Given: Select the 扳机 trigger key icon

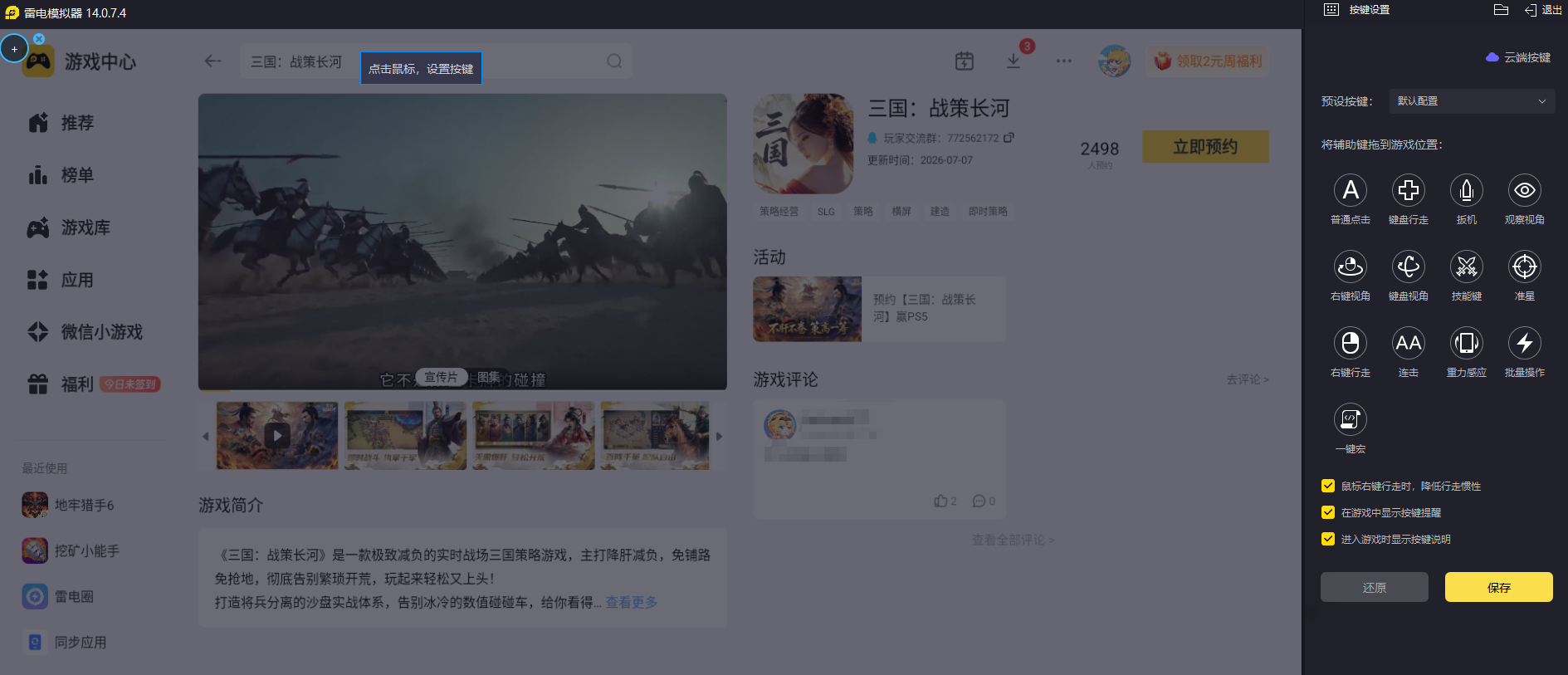Looking at the screenshot, I should (1467, 190).
